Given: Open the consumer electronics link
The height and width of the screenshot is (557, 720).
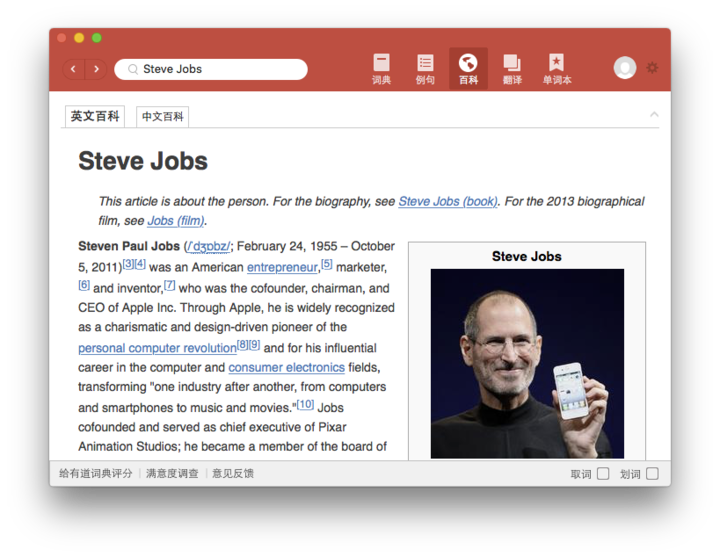Looking at the screenshot, I should coord(286,368).
